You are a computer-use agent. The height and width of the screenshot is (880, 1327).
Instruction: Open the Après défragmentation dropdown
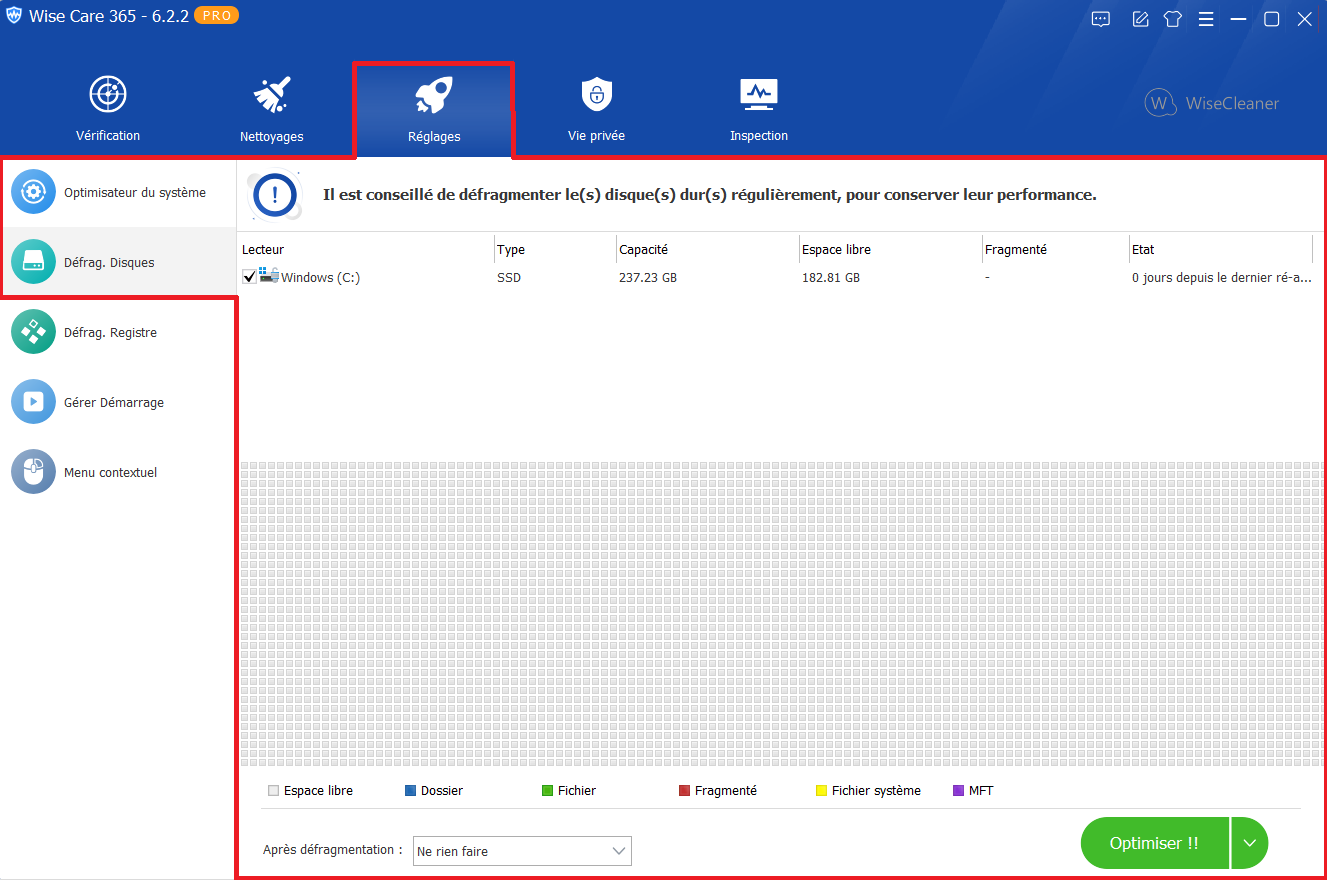pos(522,851)
